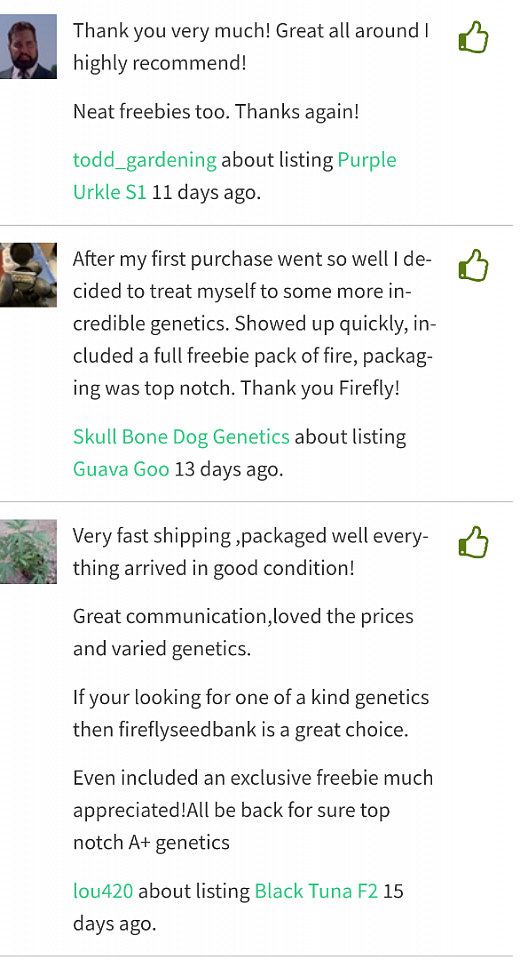The width and height of the screenshot is (528, 960).
Task: Open the Black Tuna F2 listing
Action: pos(316,891)
